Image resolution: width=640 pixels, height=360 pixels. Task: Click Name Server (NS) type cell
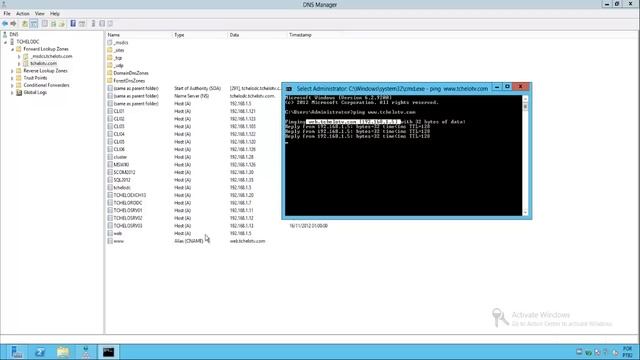click(x=191, y=96)
